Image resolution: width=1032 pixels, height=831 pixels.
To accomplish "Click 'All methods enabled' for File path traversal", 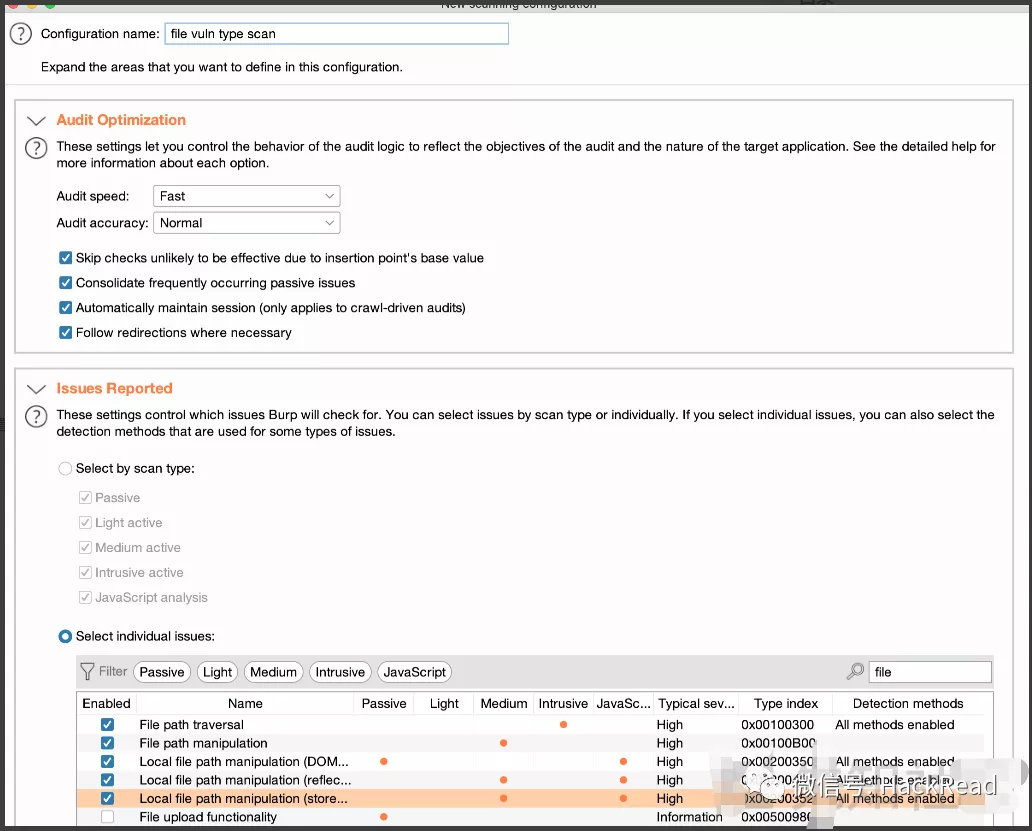I will point(894,724).
